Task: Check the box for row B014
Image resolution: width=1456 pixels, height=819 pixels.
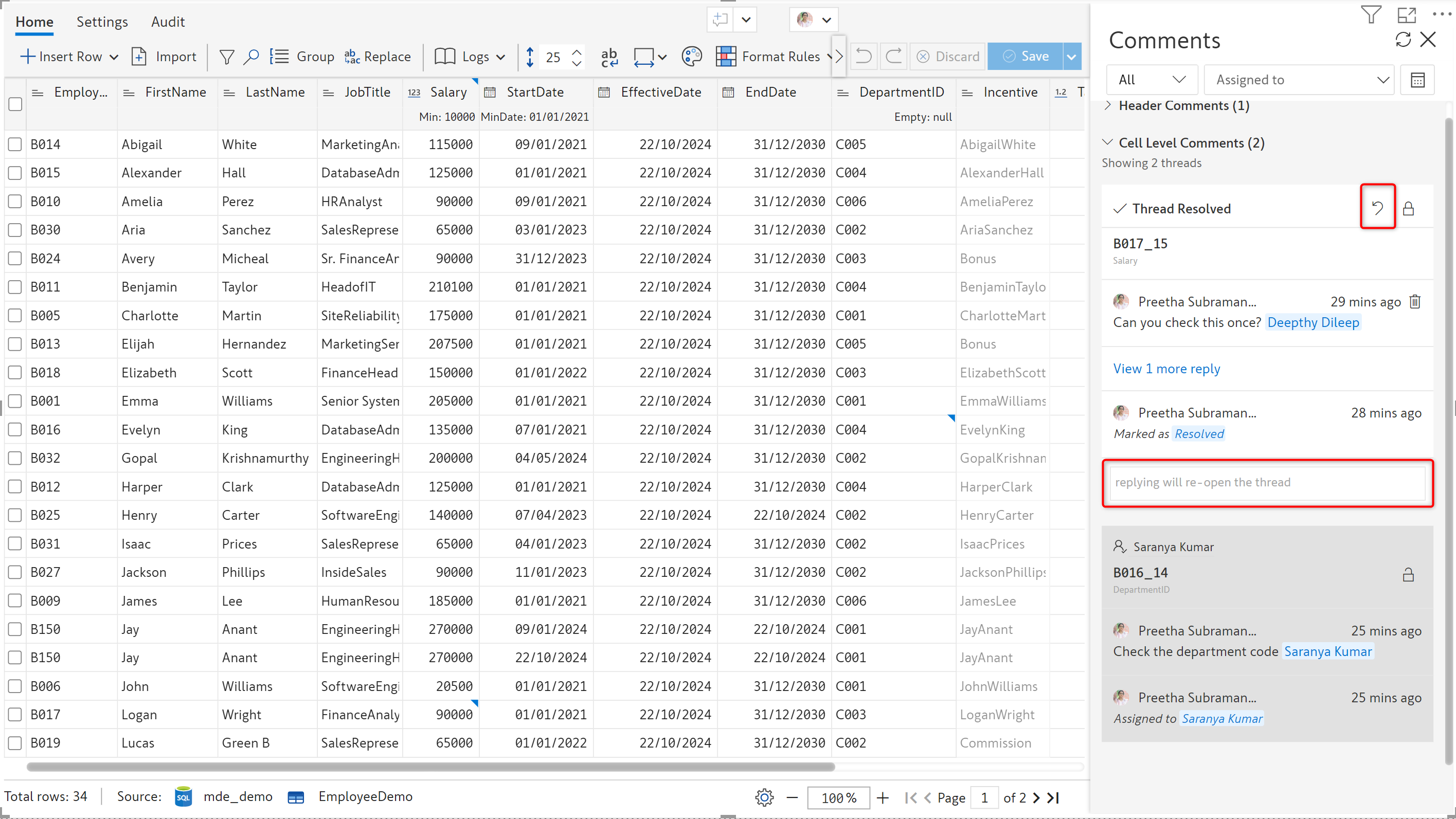Action: 15,144
